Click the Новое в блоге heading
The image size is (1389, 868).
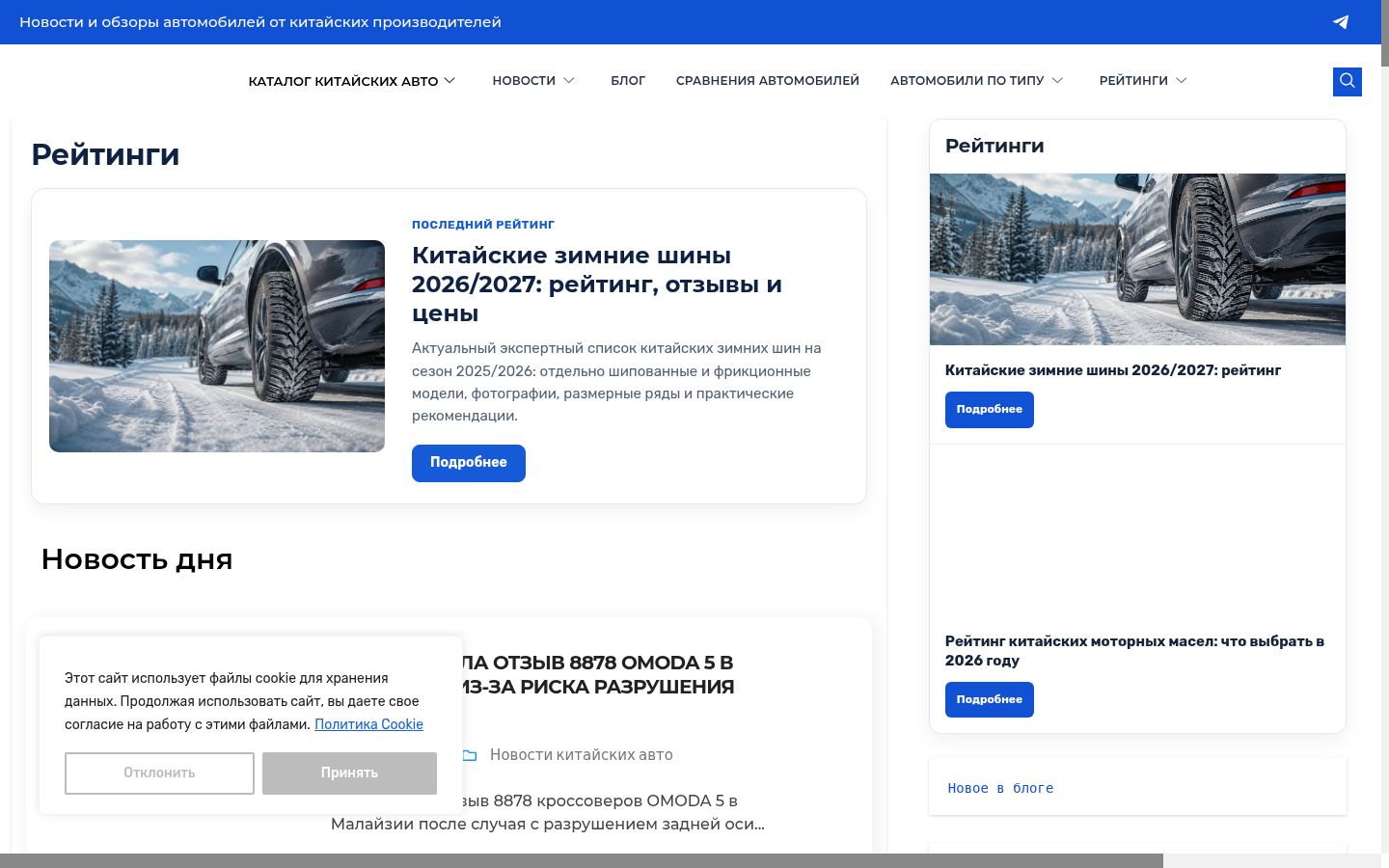click(1000, 789)
